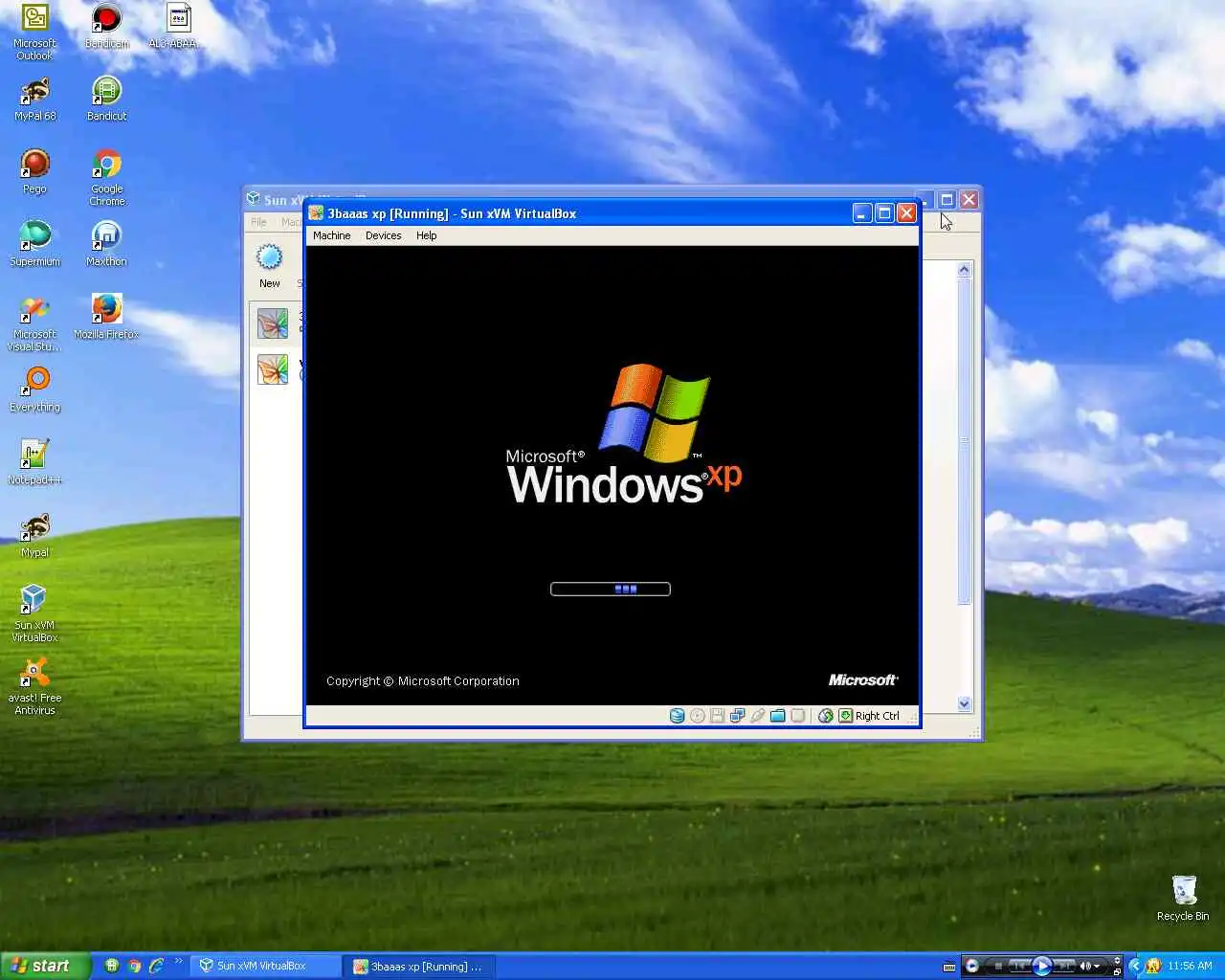Click mouse integration icon in VM status bar

click(x=825, y=716)
